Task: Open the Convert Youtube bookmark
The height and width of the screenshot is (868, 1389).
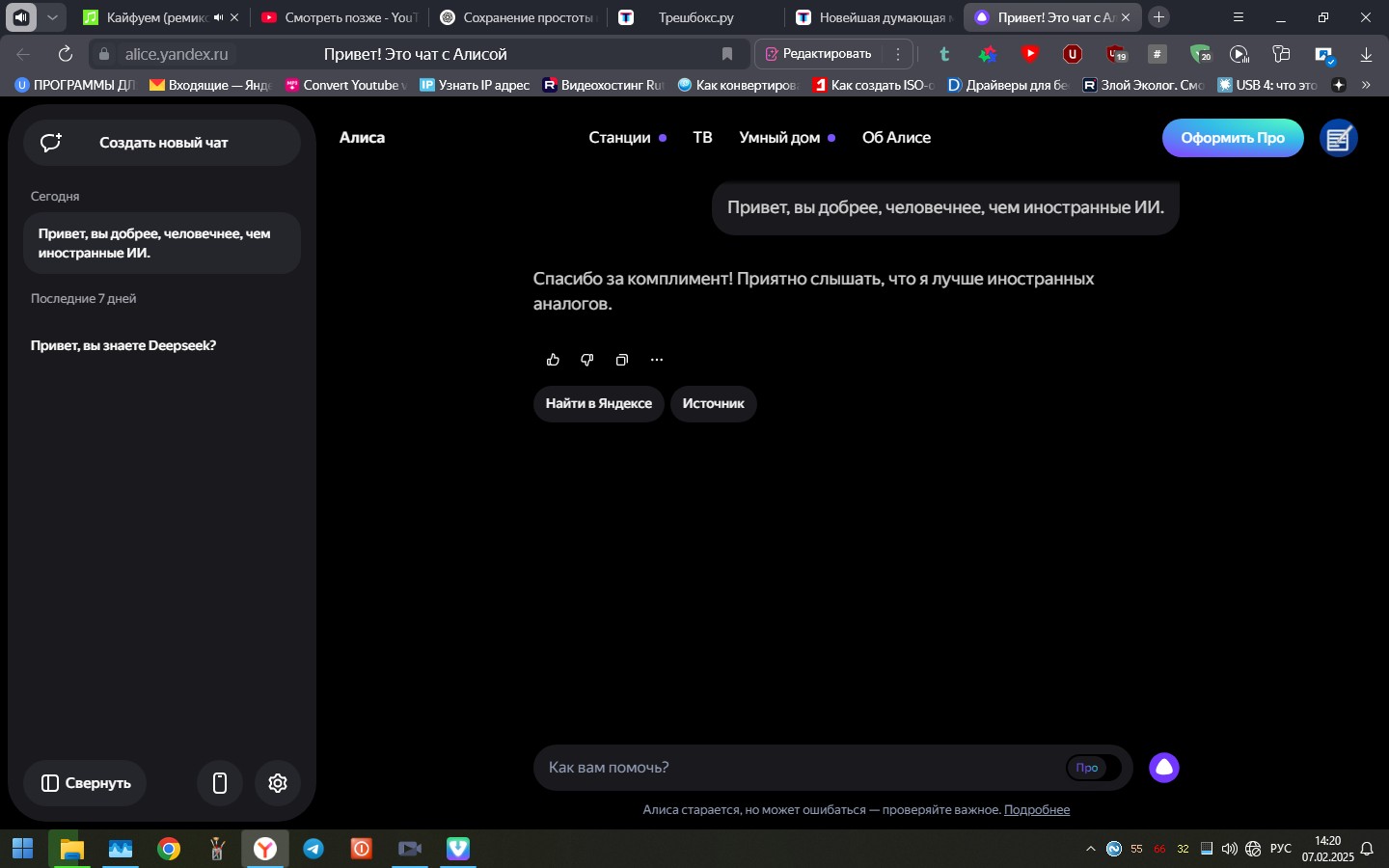Action: point(346,85)
